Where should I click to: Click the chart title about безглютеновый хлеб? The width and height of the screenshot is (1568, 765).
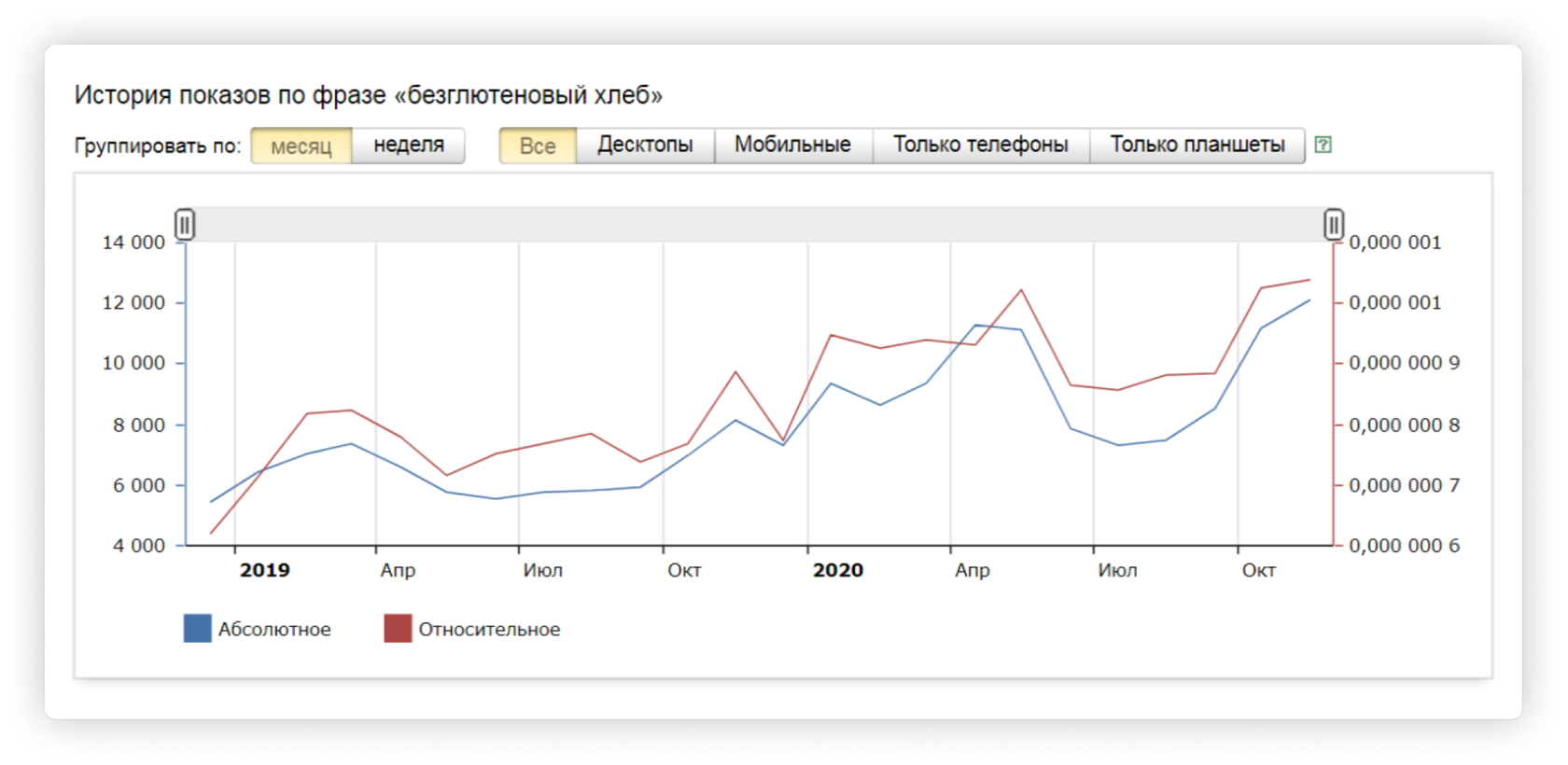369,95
